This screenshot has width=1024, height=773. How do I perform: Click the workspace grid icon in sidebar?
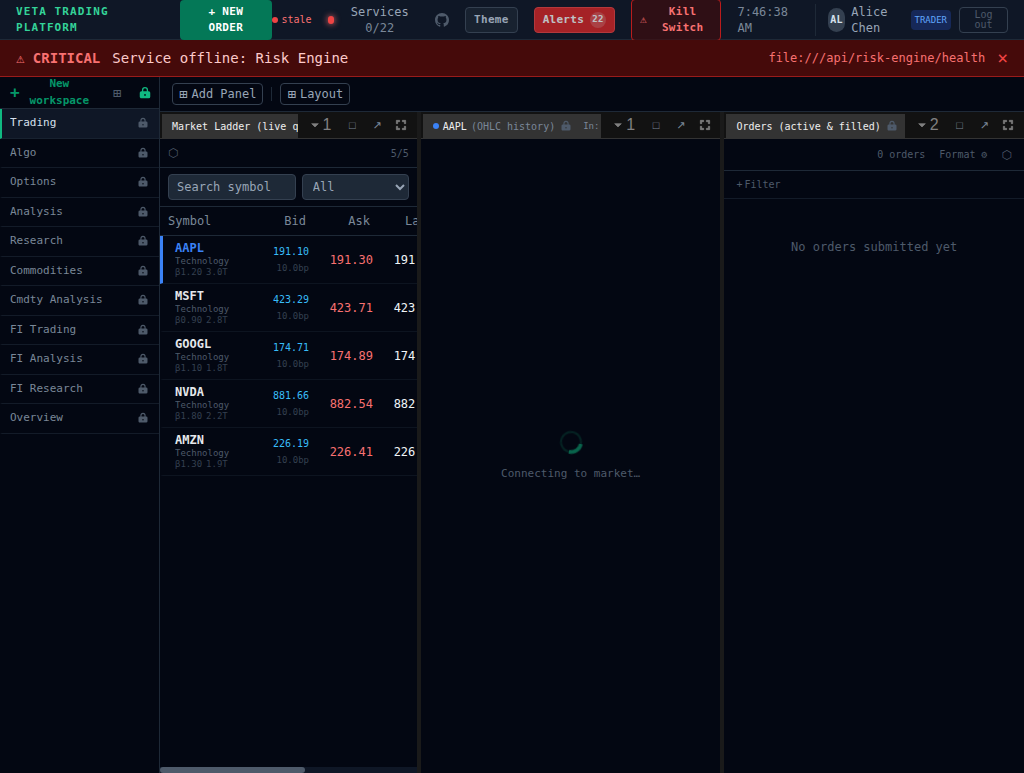point(117,93)
